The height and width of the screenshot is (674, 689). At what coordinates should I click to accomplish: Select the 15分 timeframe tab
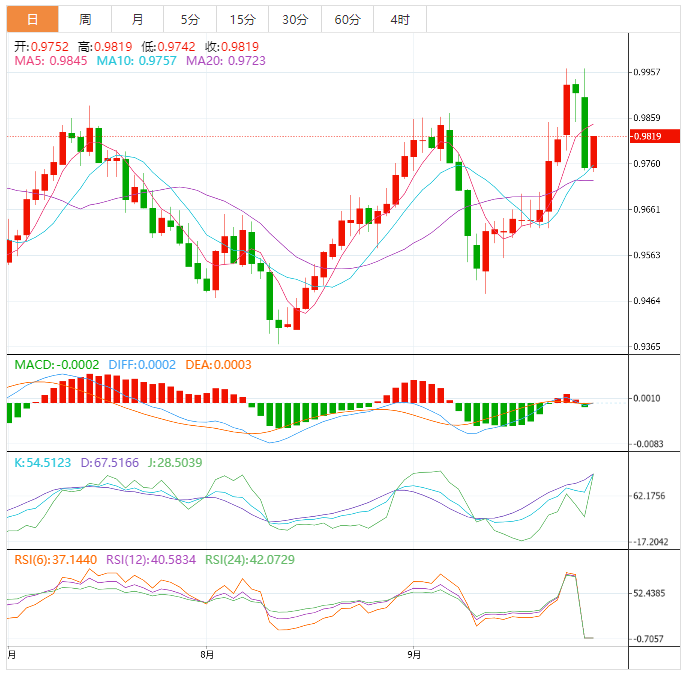[x=242, y=19]
